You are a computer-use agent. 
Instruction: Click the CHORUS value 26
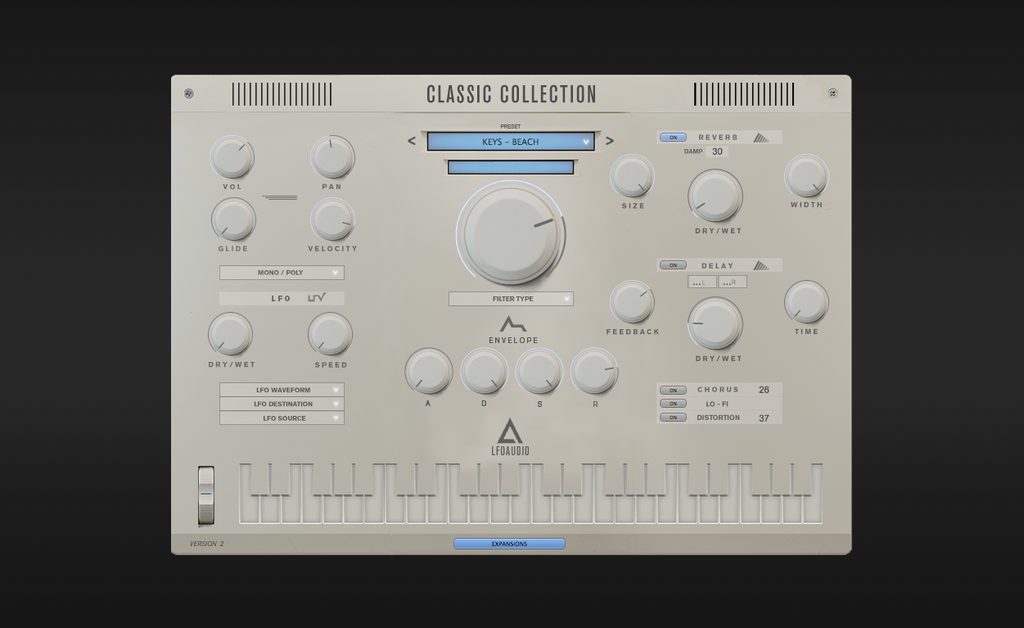(764, 390)
